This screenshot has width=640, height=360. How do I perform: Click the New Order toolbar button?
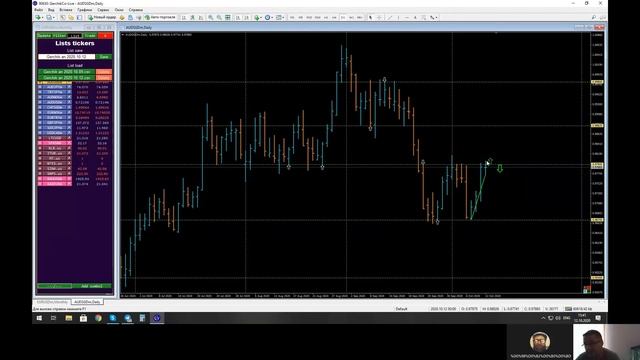(x=102, y=18)
